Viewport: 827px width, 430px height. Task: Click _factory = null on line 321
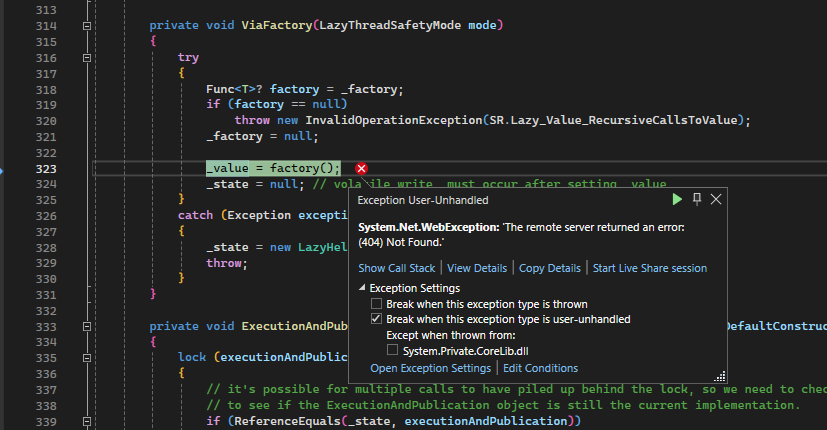[x=262, y=136]
